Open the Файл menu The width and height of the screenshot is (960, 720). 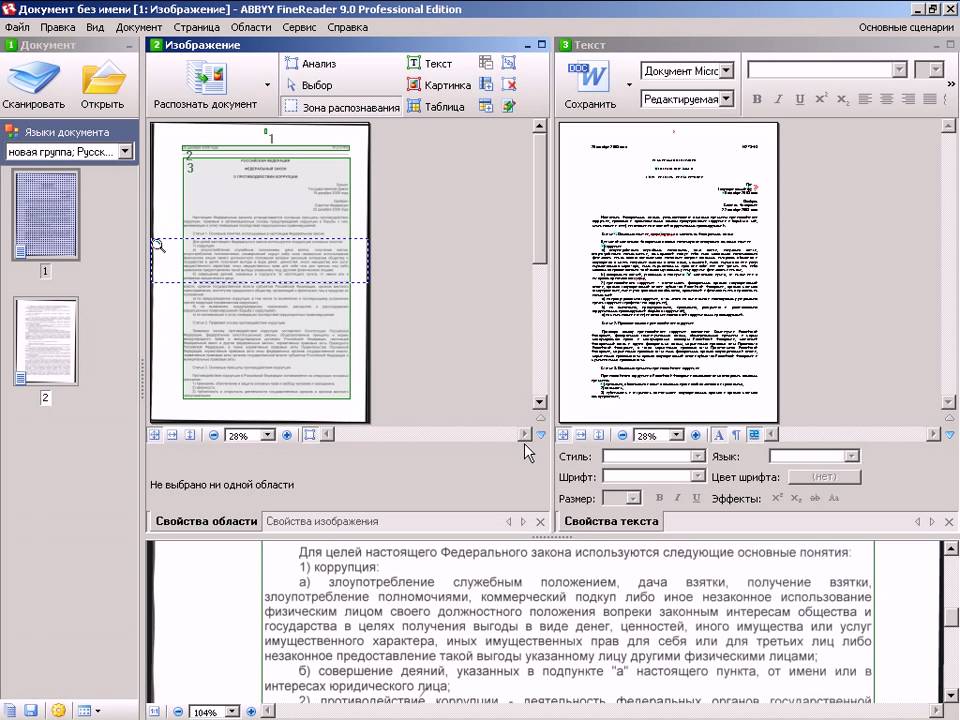(x=17, y=27)
